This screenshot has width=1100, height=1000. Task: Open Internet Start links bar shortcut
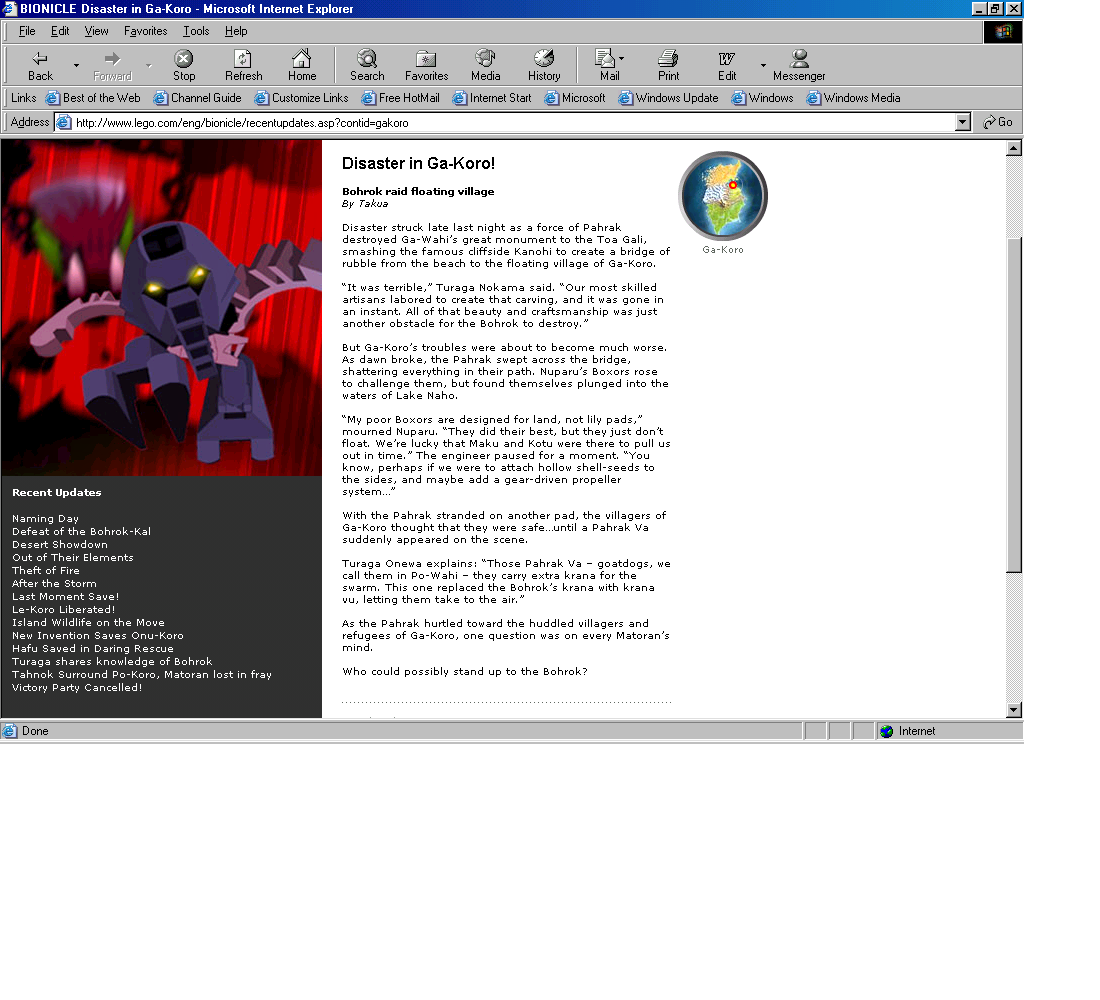click(492, 98)
